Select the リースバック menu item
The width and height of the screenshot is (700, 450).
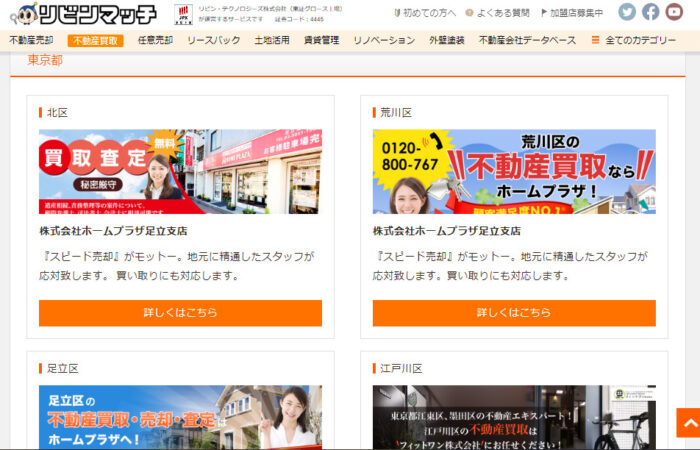pos(214,40)
